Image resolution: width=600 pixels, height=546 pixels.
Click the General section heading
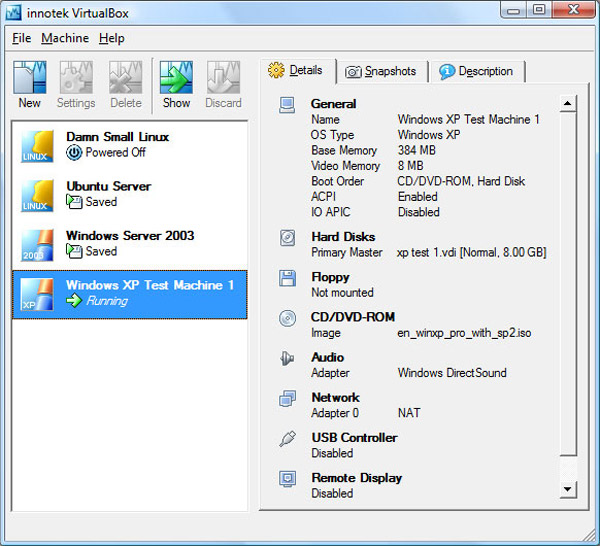tap(333, 104)
